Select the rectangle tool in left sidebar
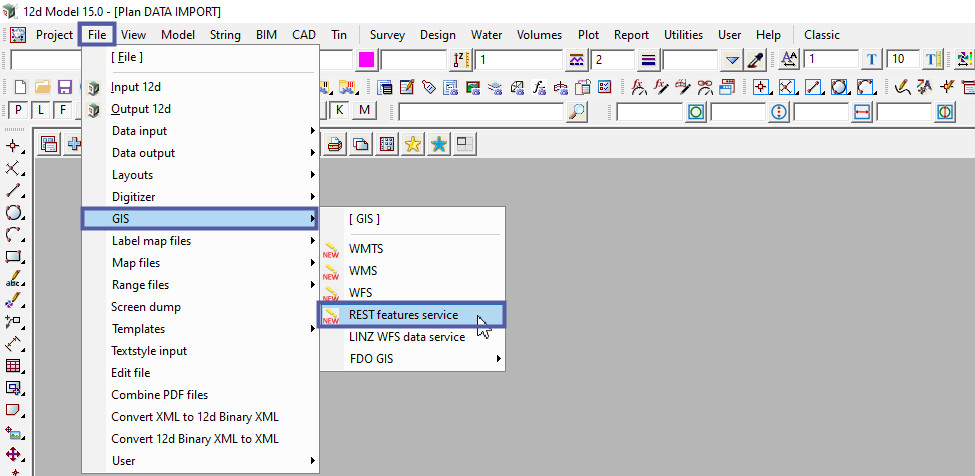 13,257
